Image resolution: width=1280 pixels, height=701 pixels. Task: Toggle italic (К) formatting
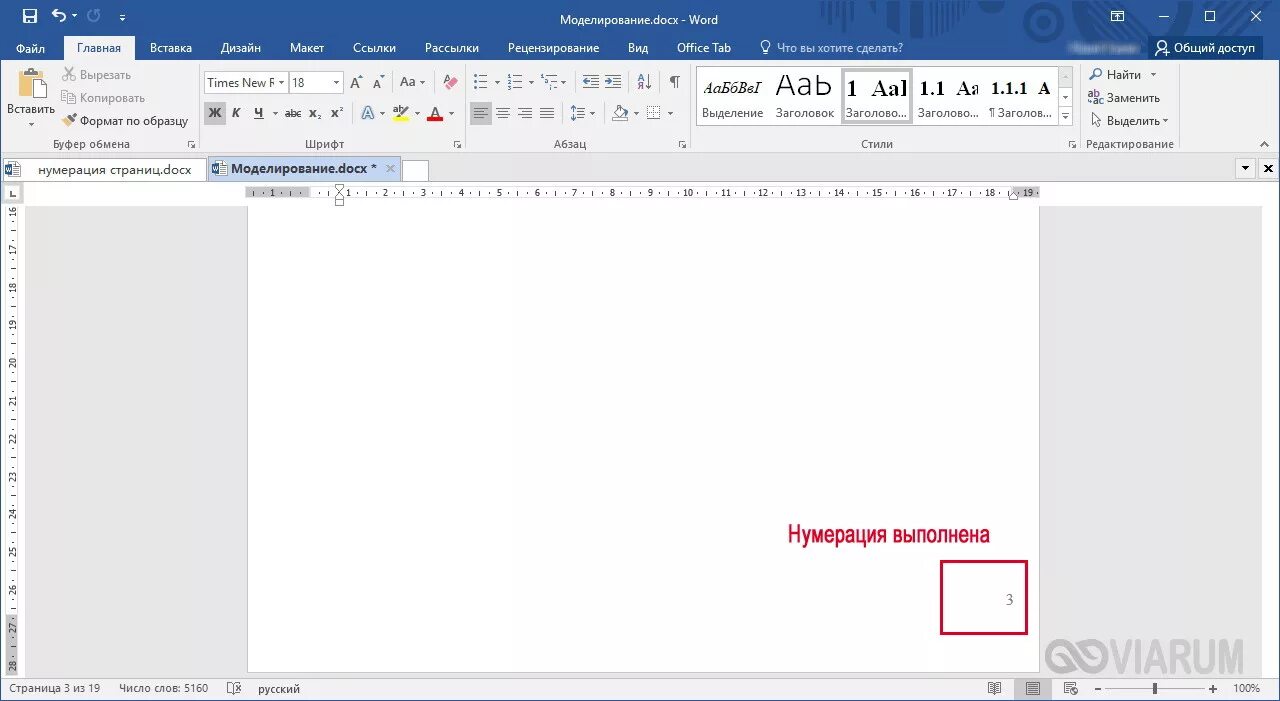[x=237, y=113]
